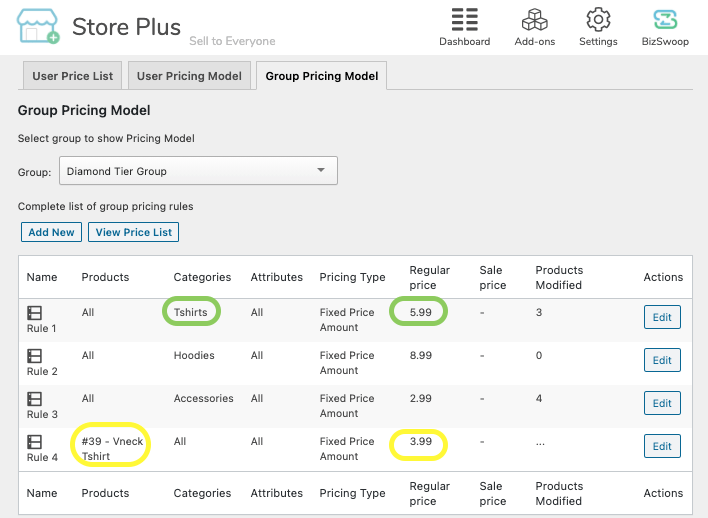This screenshot has width=708, height=518.
Task: Click the bottom Pricing Type footer header
Action: (352, 493)
